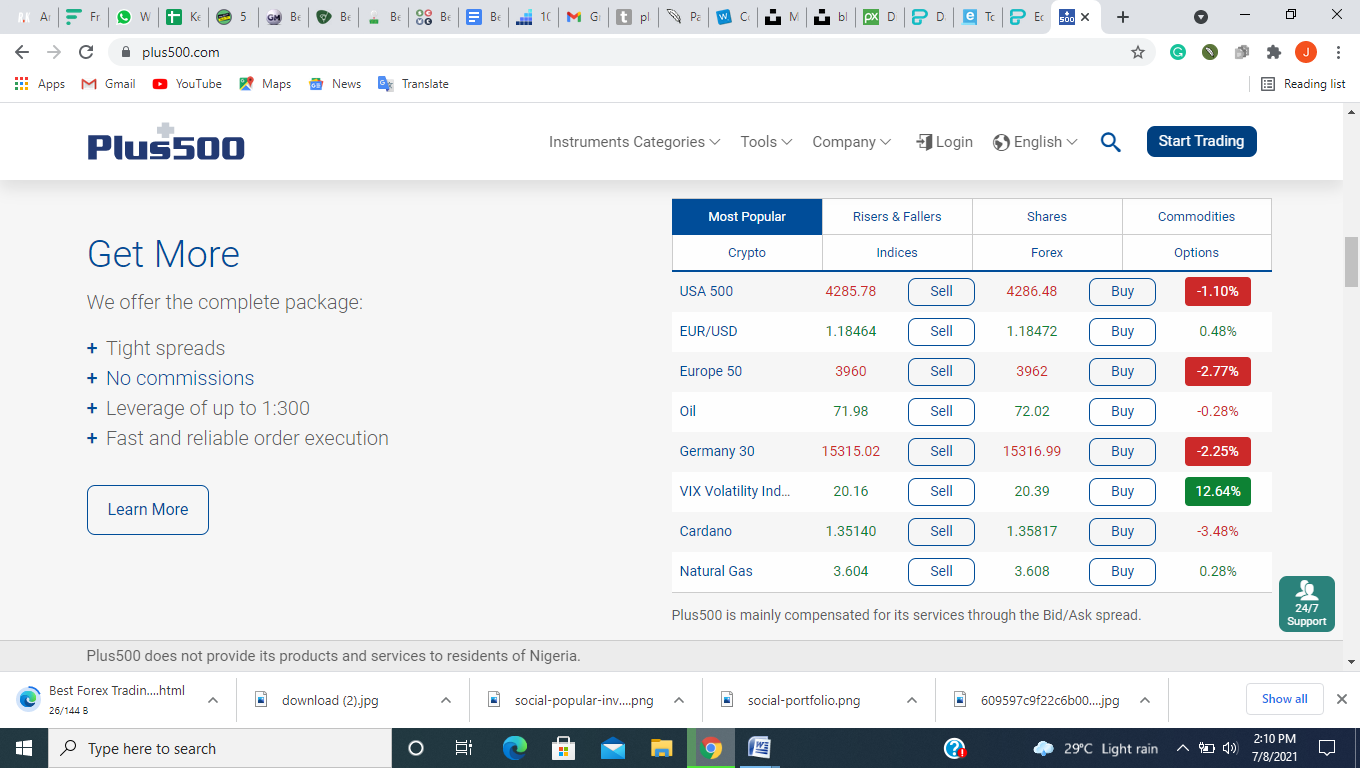
Task: Open the USA 500 instrument link
Action: [x=706, y=291]
